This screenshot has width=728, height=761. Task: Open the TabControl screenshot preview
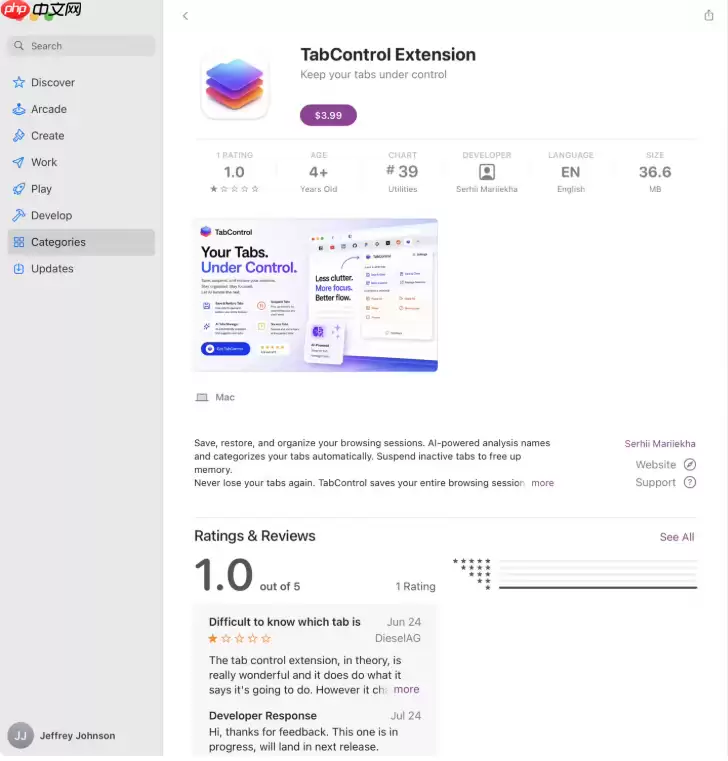click(316, 295)
